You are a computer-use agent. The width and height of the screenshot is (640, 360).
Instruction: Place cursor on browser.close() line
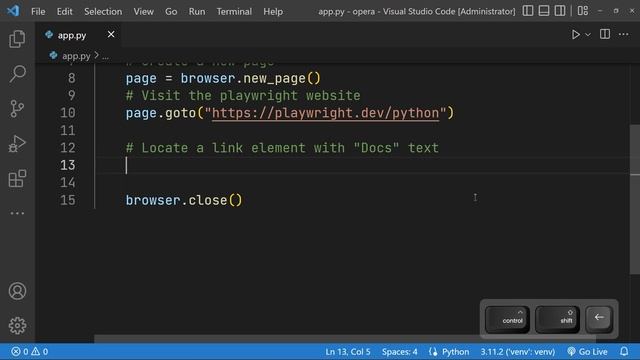coord(184,200)
